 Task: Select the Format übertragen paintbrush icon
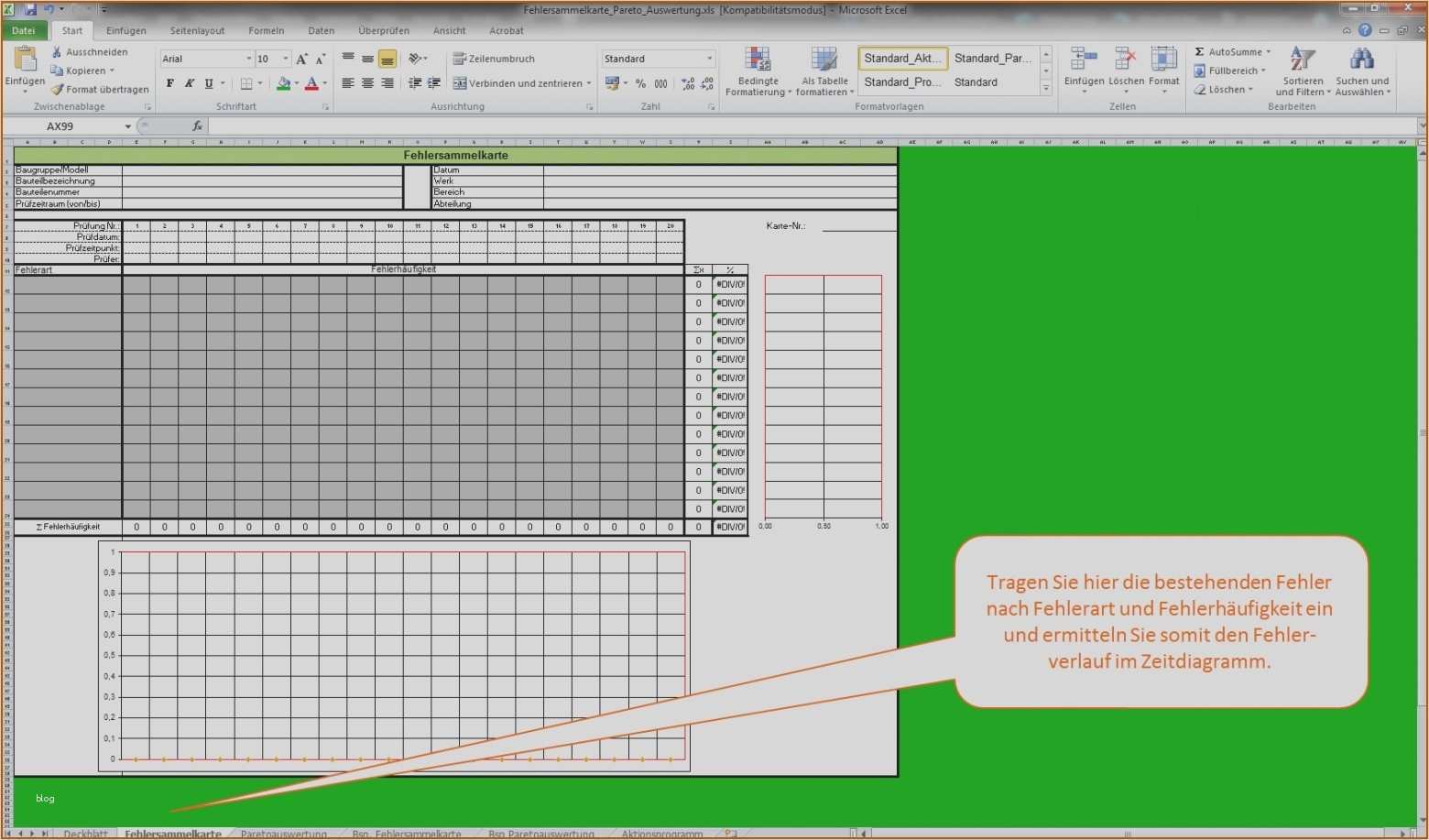coord(57,89)
